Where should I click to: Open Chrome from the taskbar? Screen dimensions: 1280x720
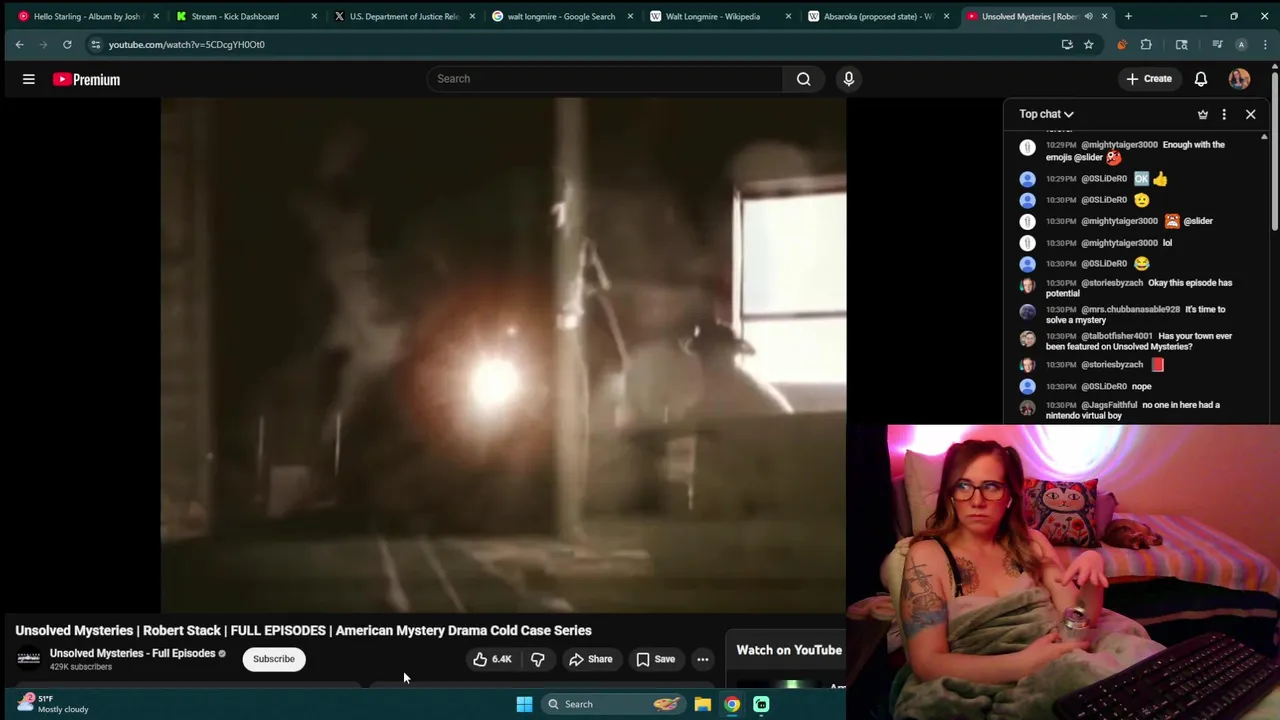pos(732,704)
